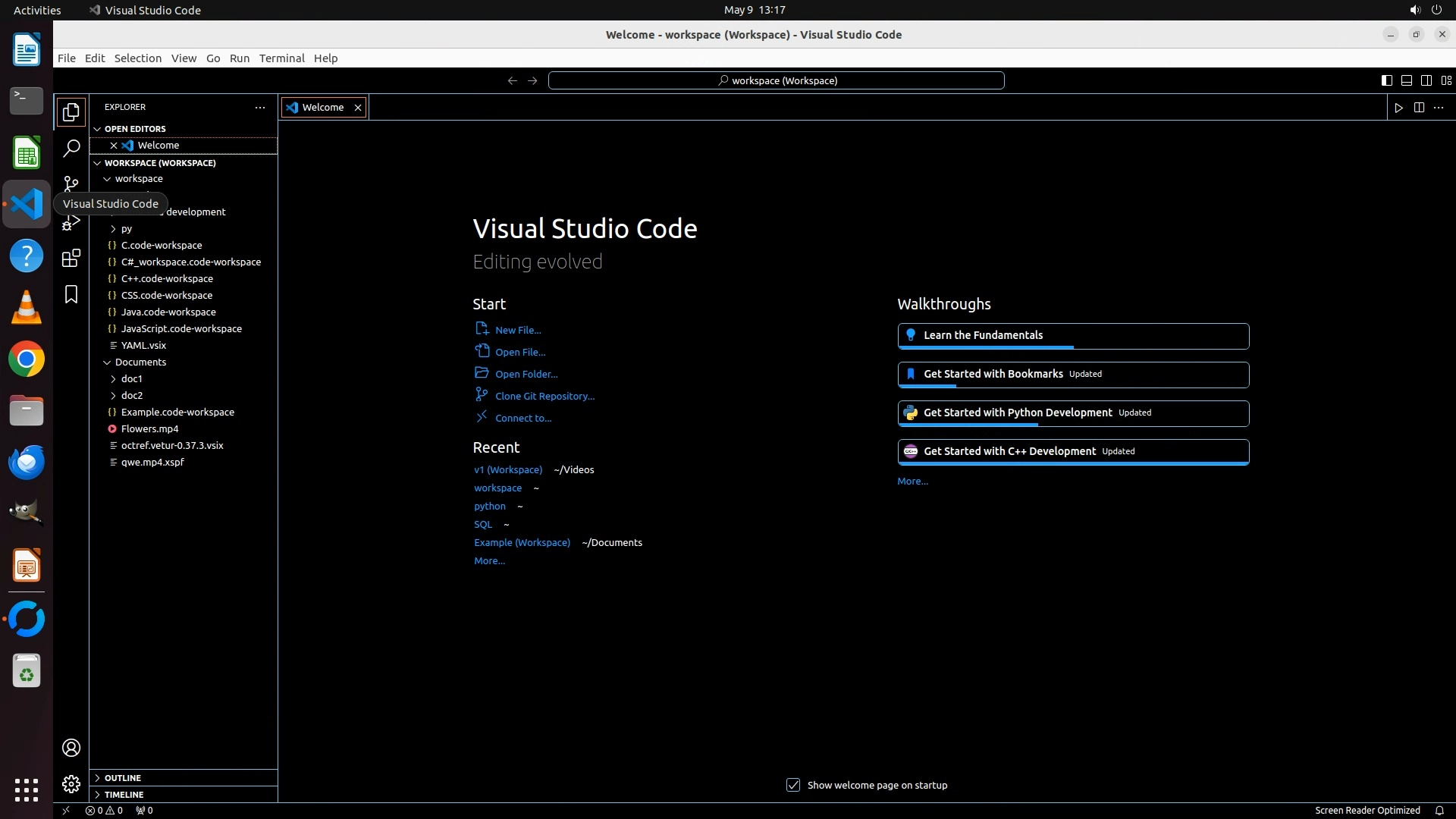The height and width of the screenshot is (819, 1456).
Task: Click the notifications bell in status bar
Action: (1439, 810)
